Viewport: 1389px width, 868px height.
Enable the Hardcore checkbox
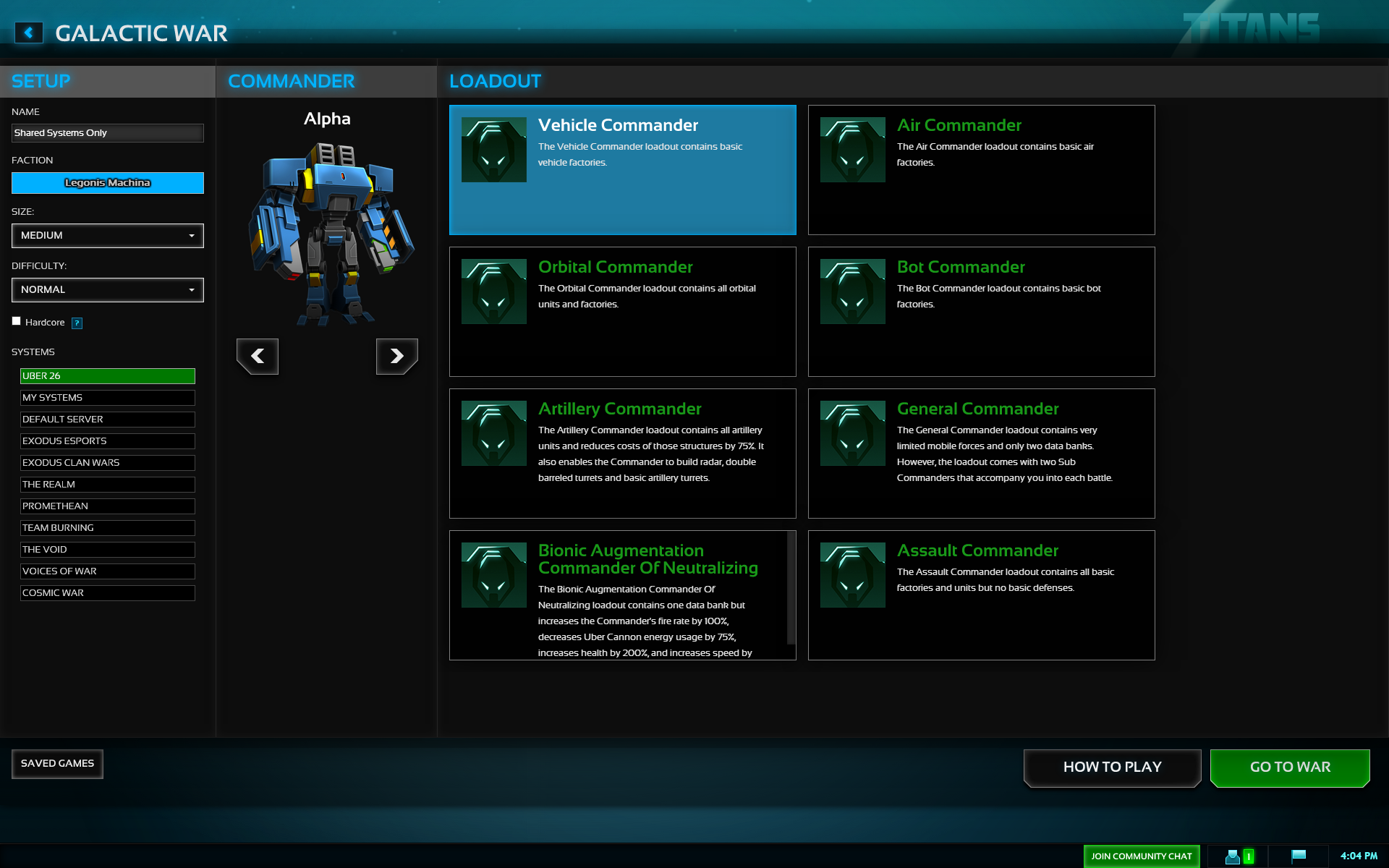coord(17,321)
